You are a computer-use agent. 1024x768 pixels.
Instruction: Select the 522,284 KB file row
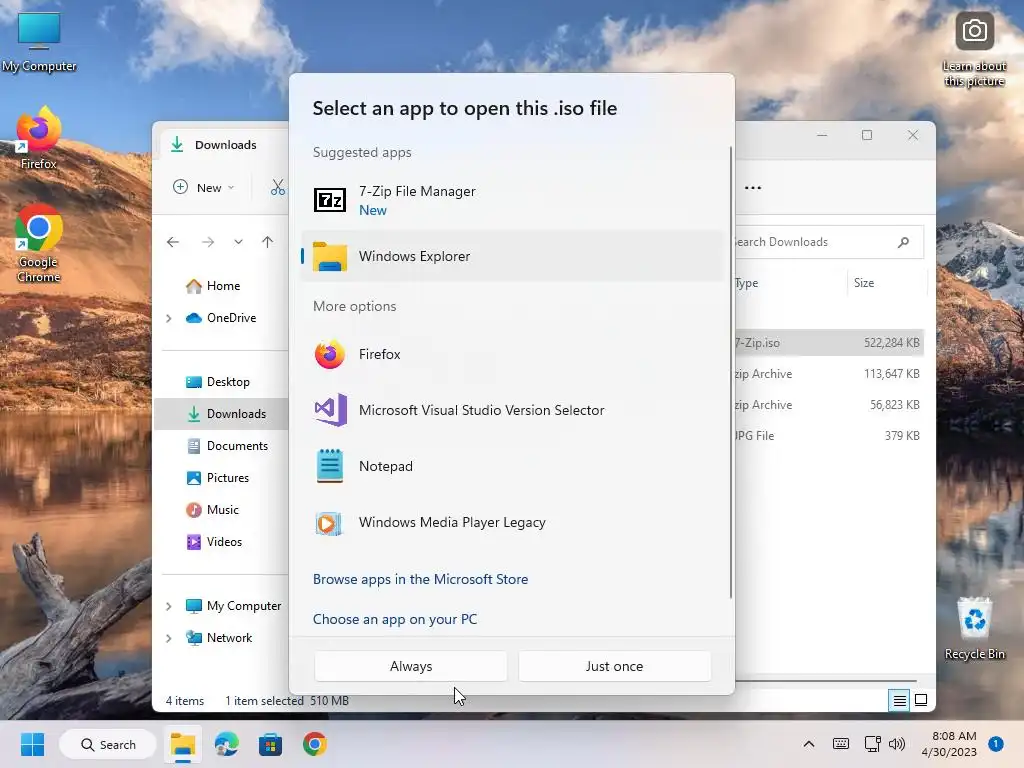829,343
